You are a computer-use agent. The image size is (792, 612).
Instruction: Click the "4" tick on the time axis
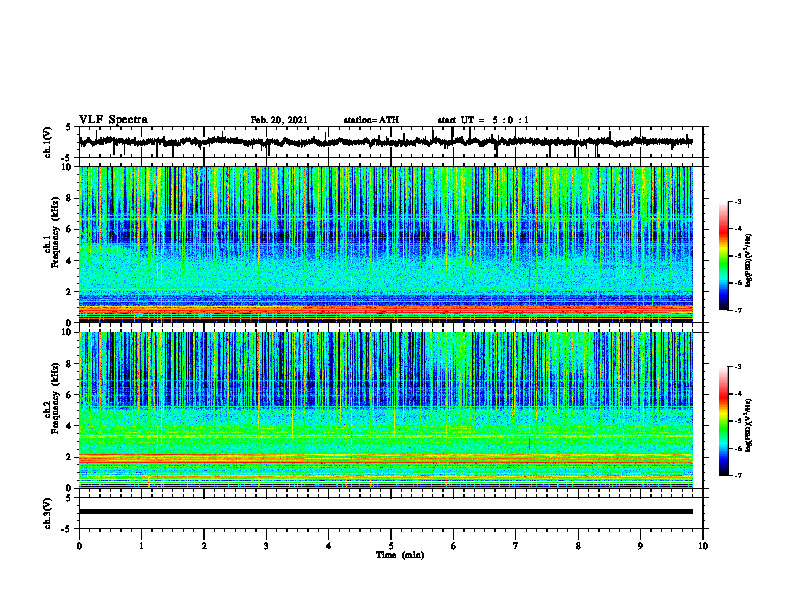pyautogui.click(x=329, y=546)
